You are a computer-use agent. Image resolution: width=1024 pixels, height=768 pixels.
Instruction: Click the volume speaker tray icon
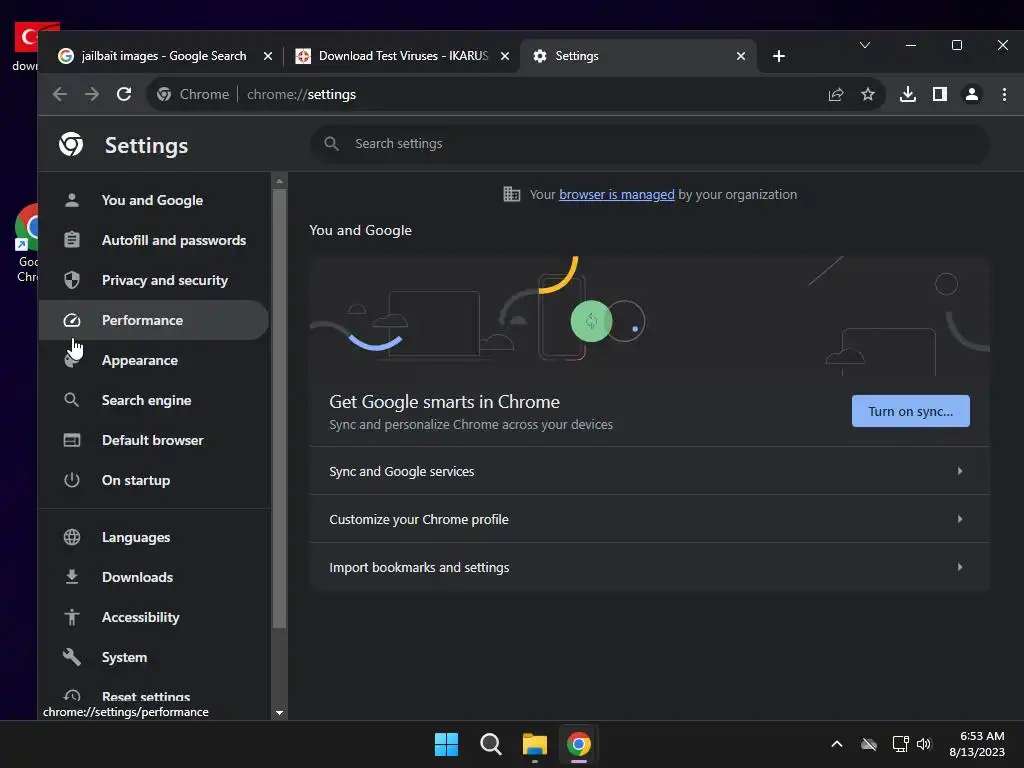[x=924, y=744]
